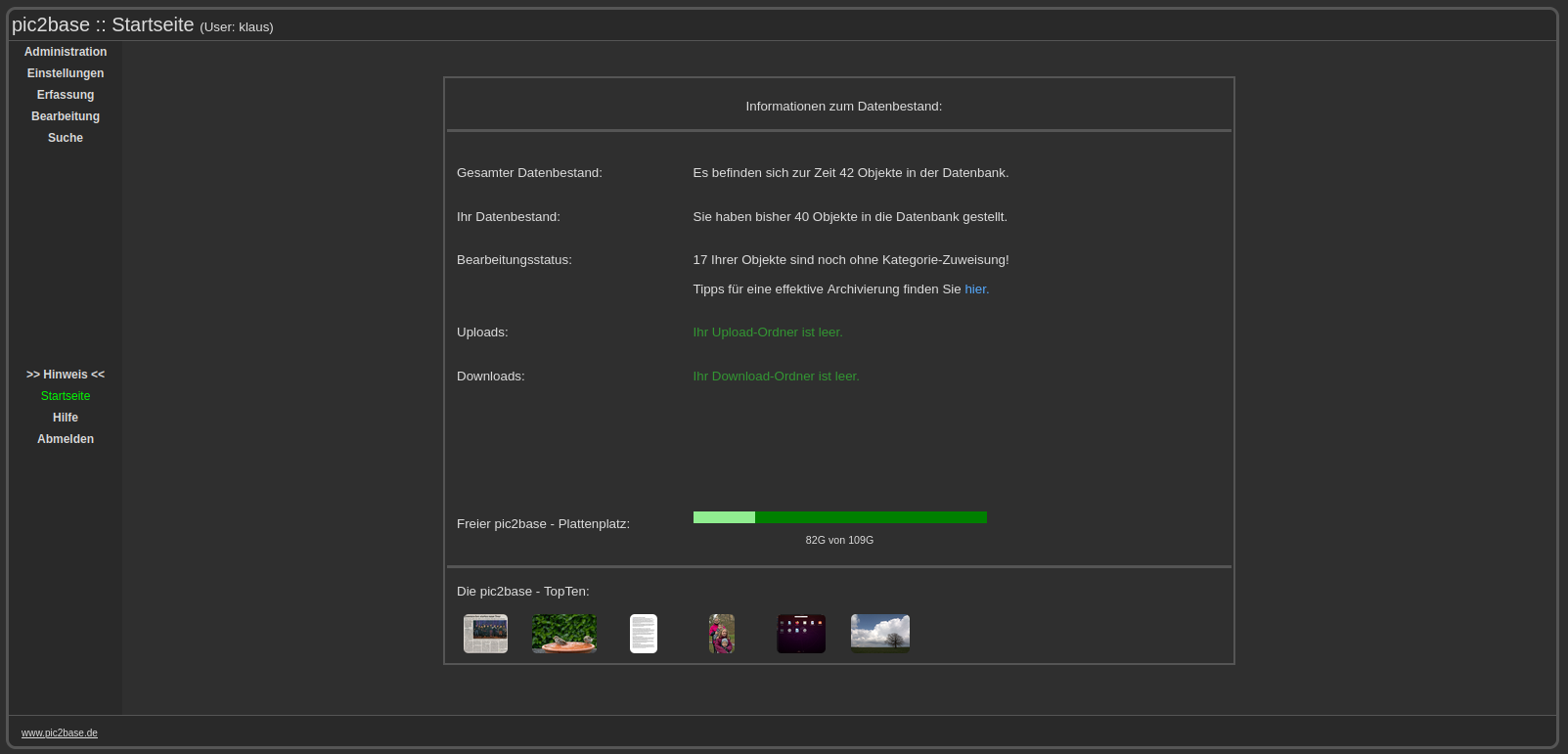
Task: Open the white text document thumbnail
Action: point(644,634)
